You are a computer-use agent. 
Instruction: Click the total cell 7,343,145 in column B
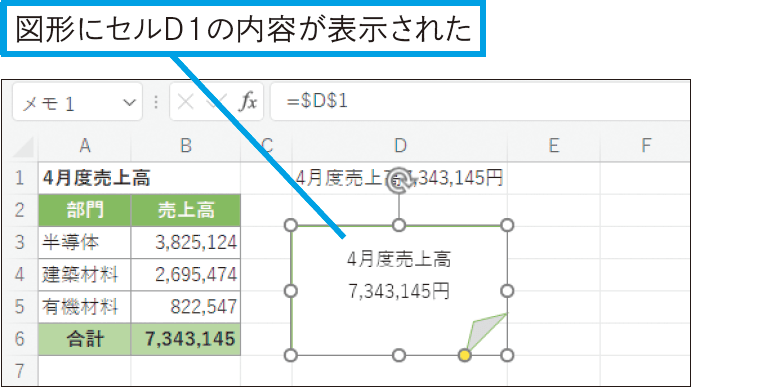(x=186, y=339)
